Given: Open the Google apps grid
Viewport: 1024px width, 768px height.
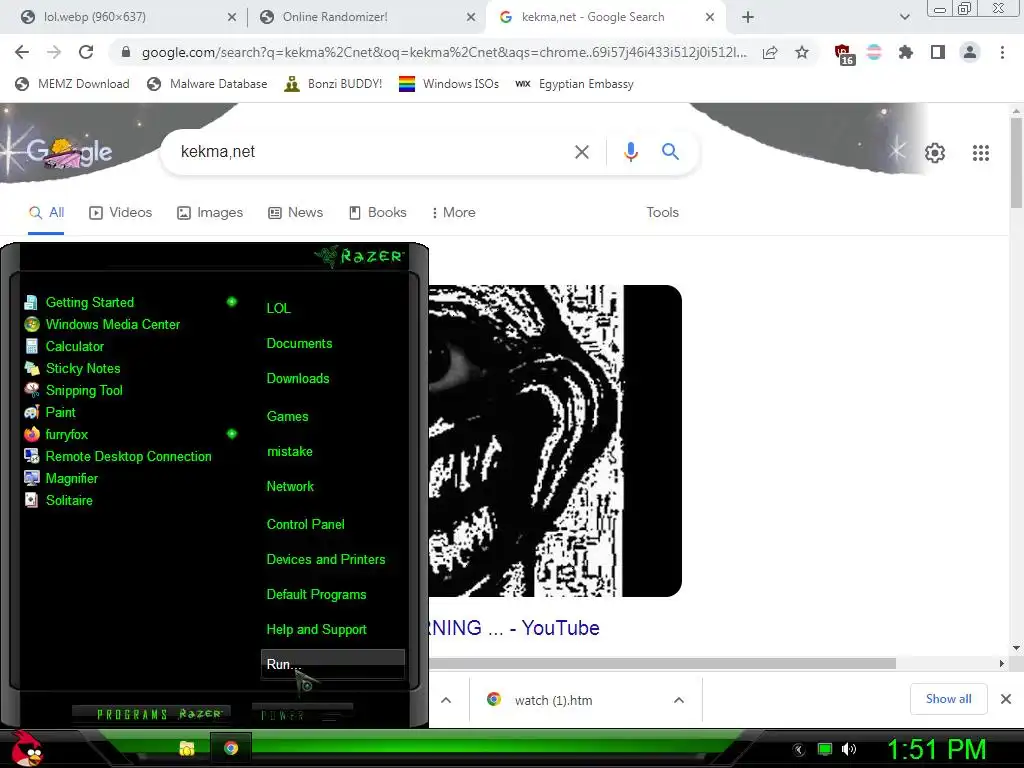Looking at the screenshot, I should tap(980, 153).
